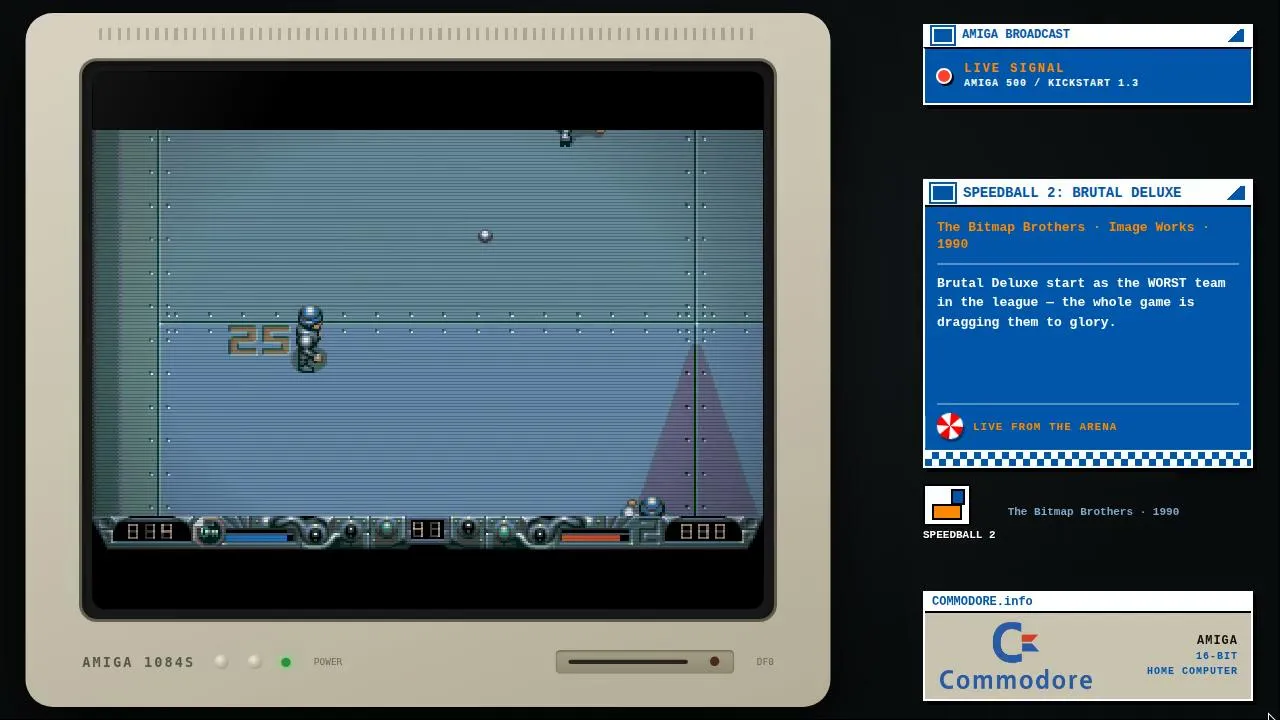The image size is (1280, 720).
Task: Click the center match timer display
Action: pyautogui.click(x=427, y=529)
